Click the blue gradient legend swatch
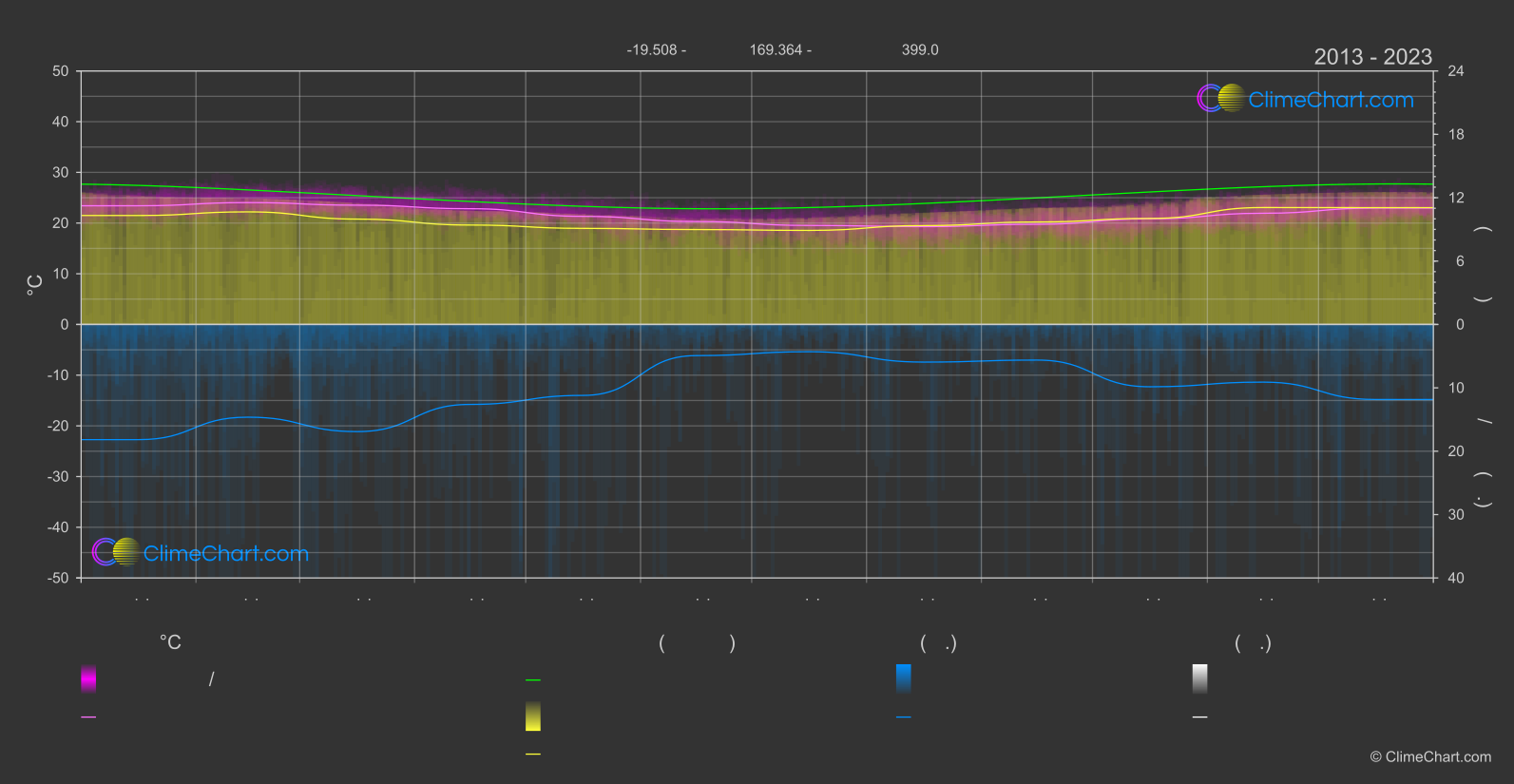The width and height of the screenshot is (1514, 784). click(x=903, y=679)
